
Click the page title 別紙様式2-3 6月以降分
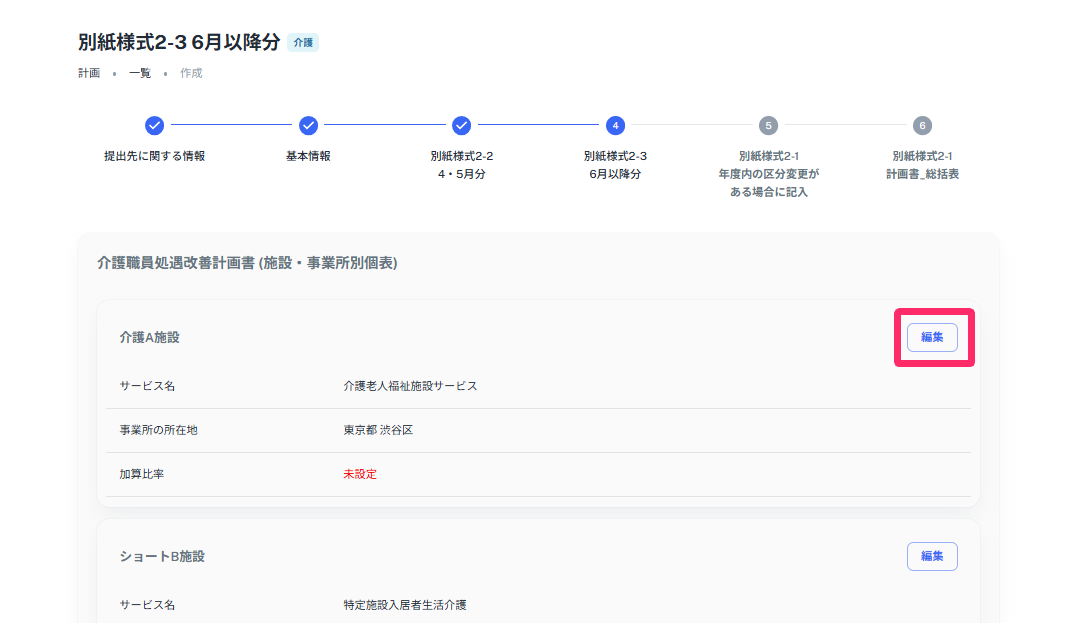coord(179,42)
